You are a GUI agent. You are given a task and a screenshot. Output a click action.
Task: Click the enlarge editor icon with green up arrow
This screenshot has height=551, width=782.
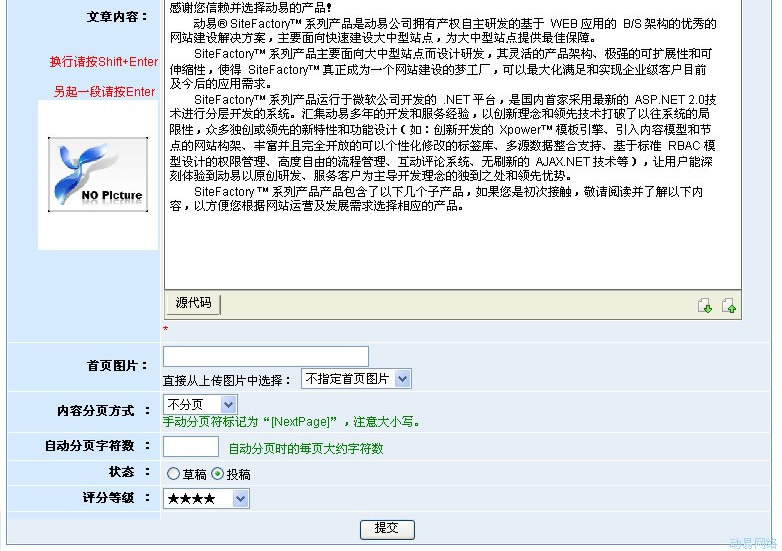[x=729, y=305]
